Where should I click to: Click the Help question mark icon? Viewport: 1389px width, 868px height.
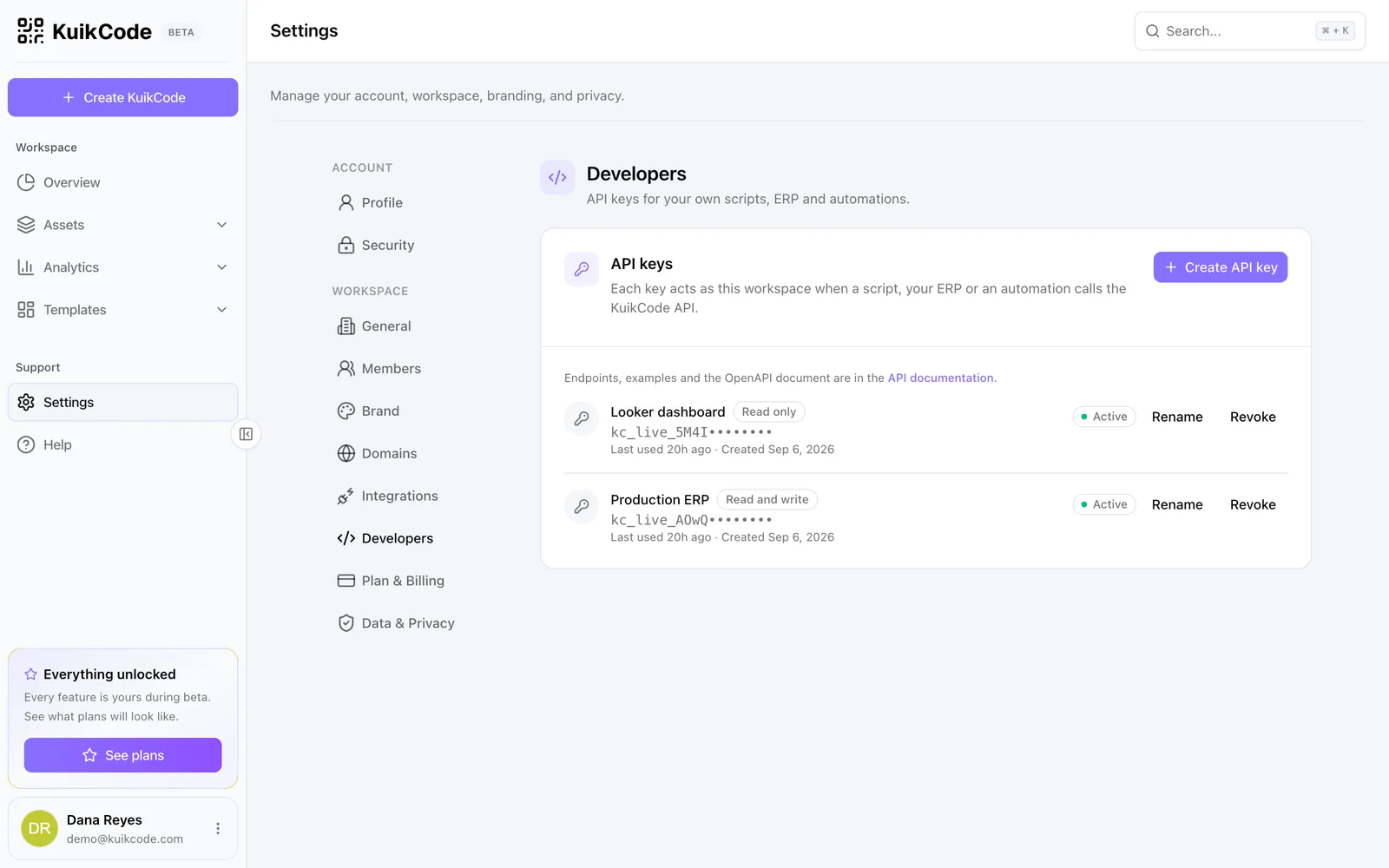coord(26,444)
